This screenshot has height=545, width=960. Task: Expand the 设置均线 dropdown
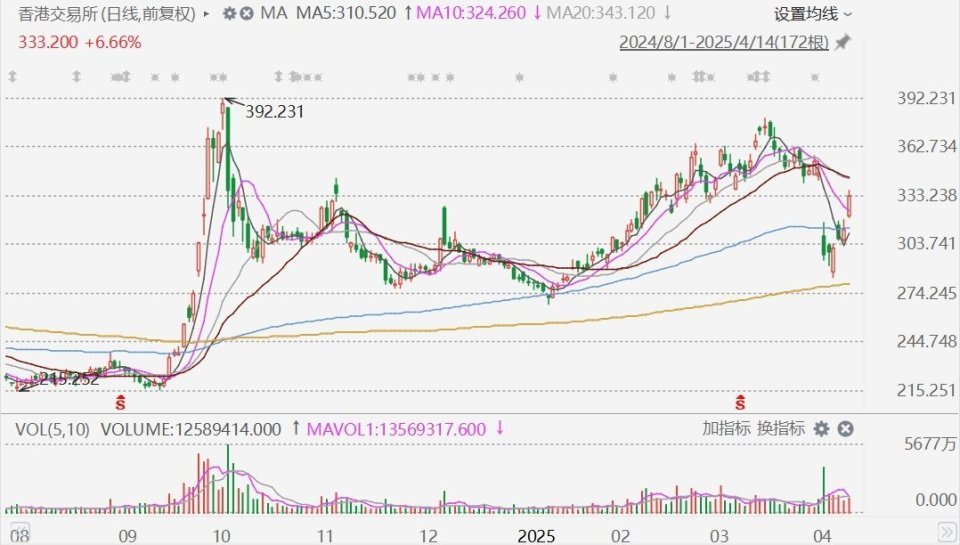click(x=813, y=14)
